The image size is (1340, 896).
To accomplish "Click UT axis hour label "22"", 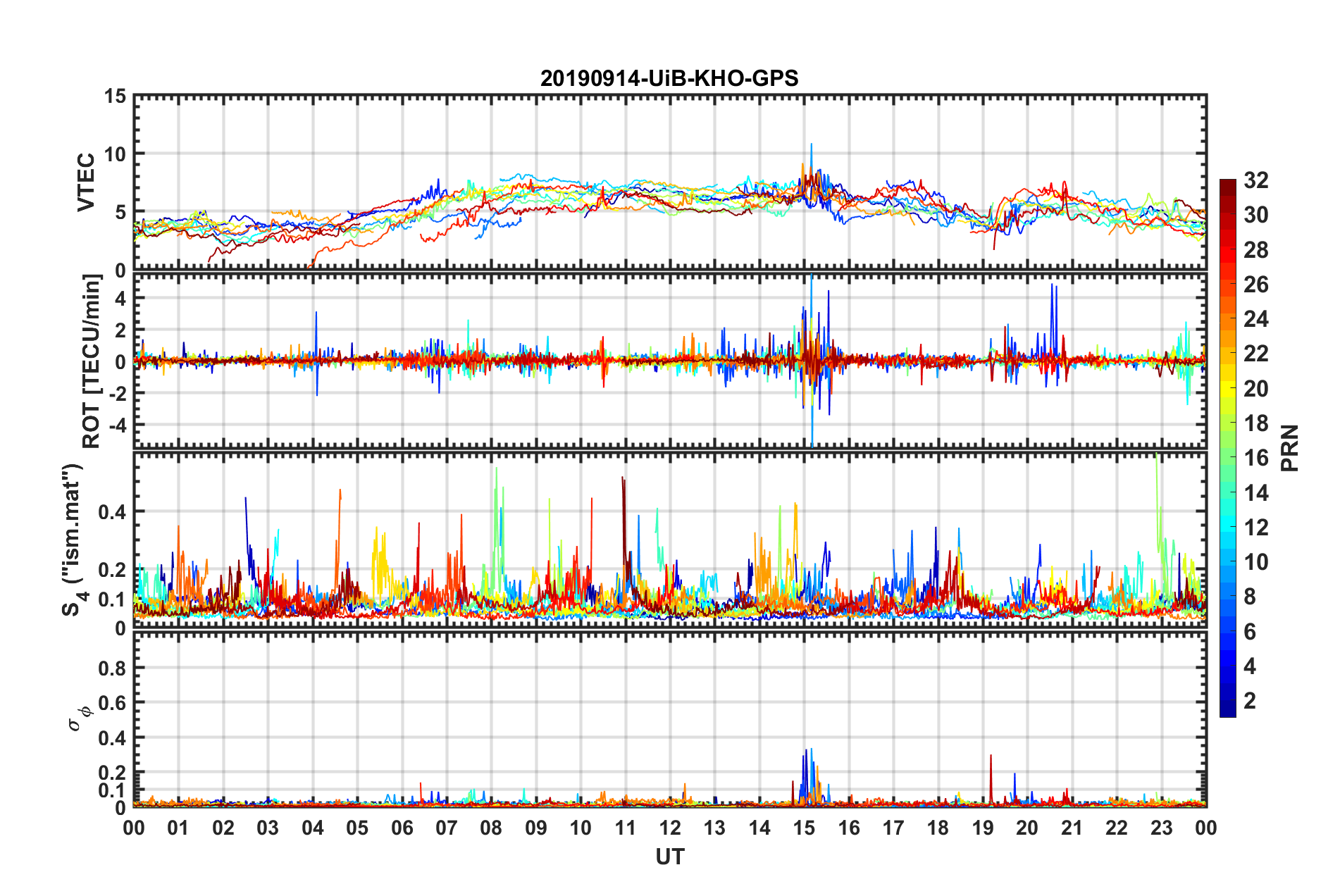I will point(1117,828).
